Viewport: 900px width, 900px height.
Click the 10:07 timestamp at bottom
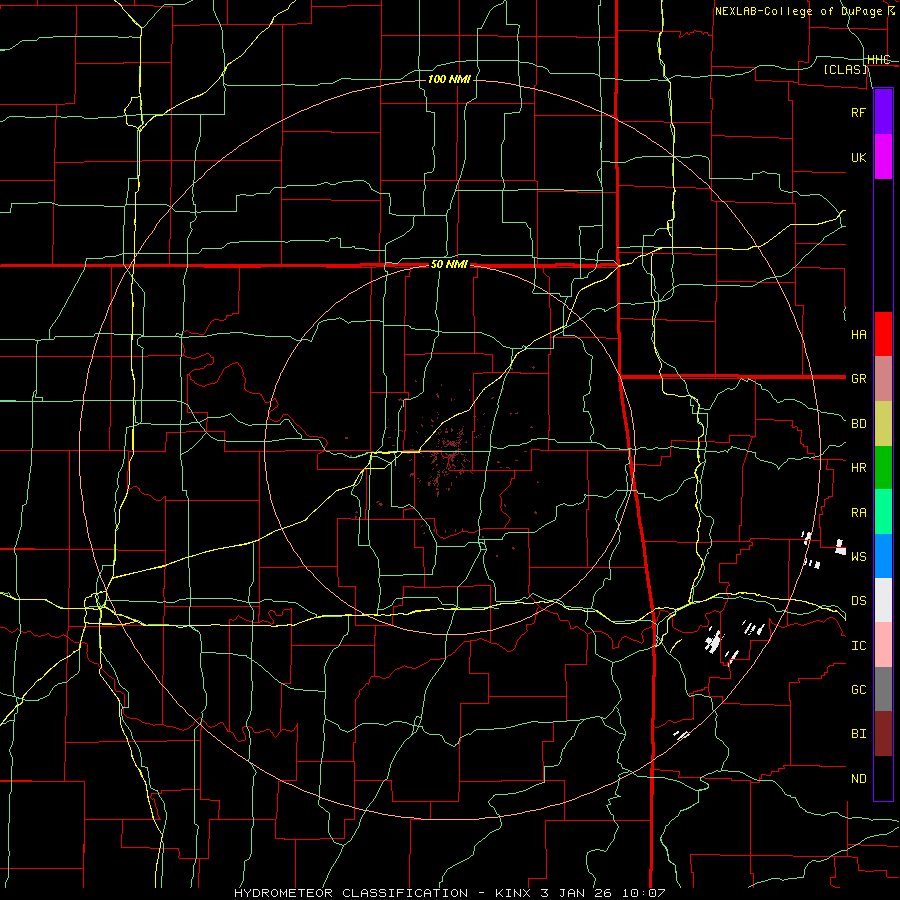pyautogui.click(x=646, y=893)
